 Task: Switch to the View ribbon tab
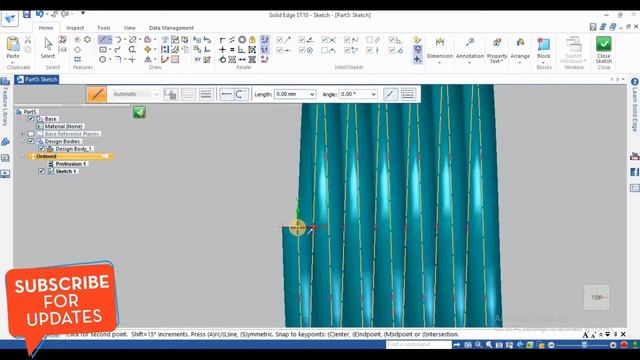129,28
